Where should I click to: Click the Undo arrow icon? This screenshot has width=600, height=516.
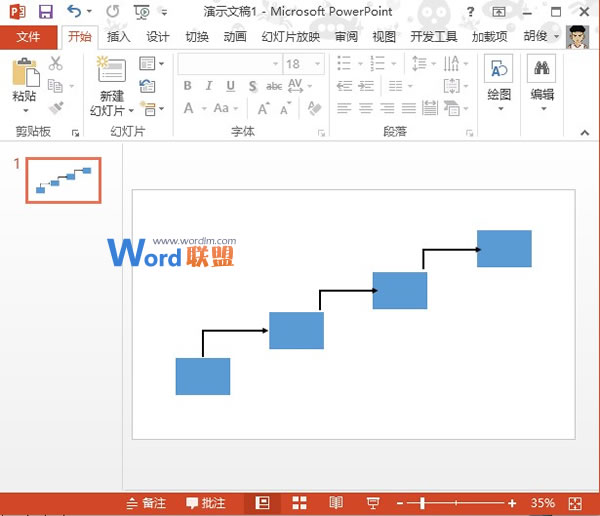point(74,11)
